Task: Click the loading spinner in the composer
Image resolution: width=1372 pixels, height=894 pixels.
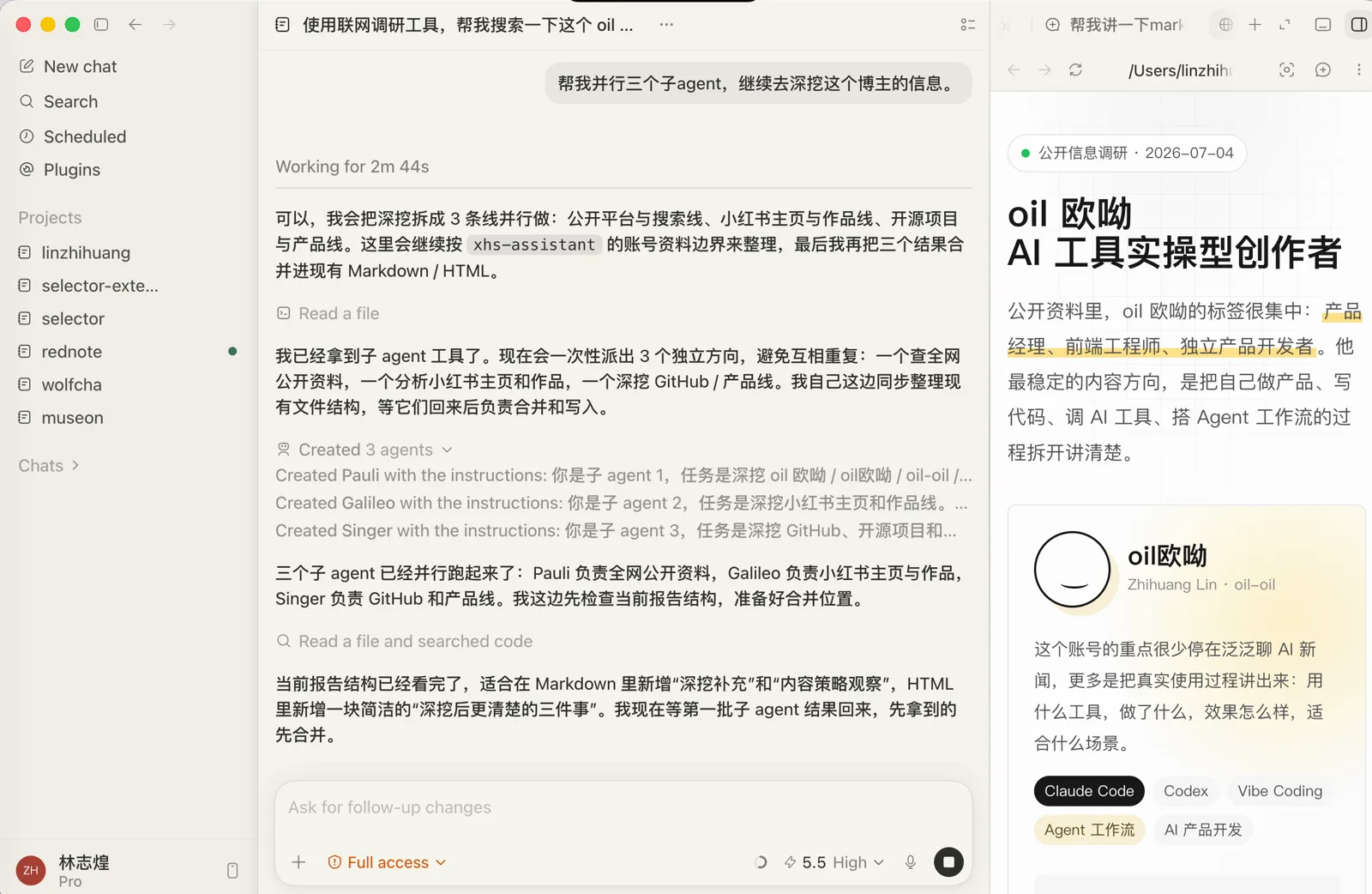Action: coord(760,862)
